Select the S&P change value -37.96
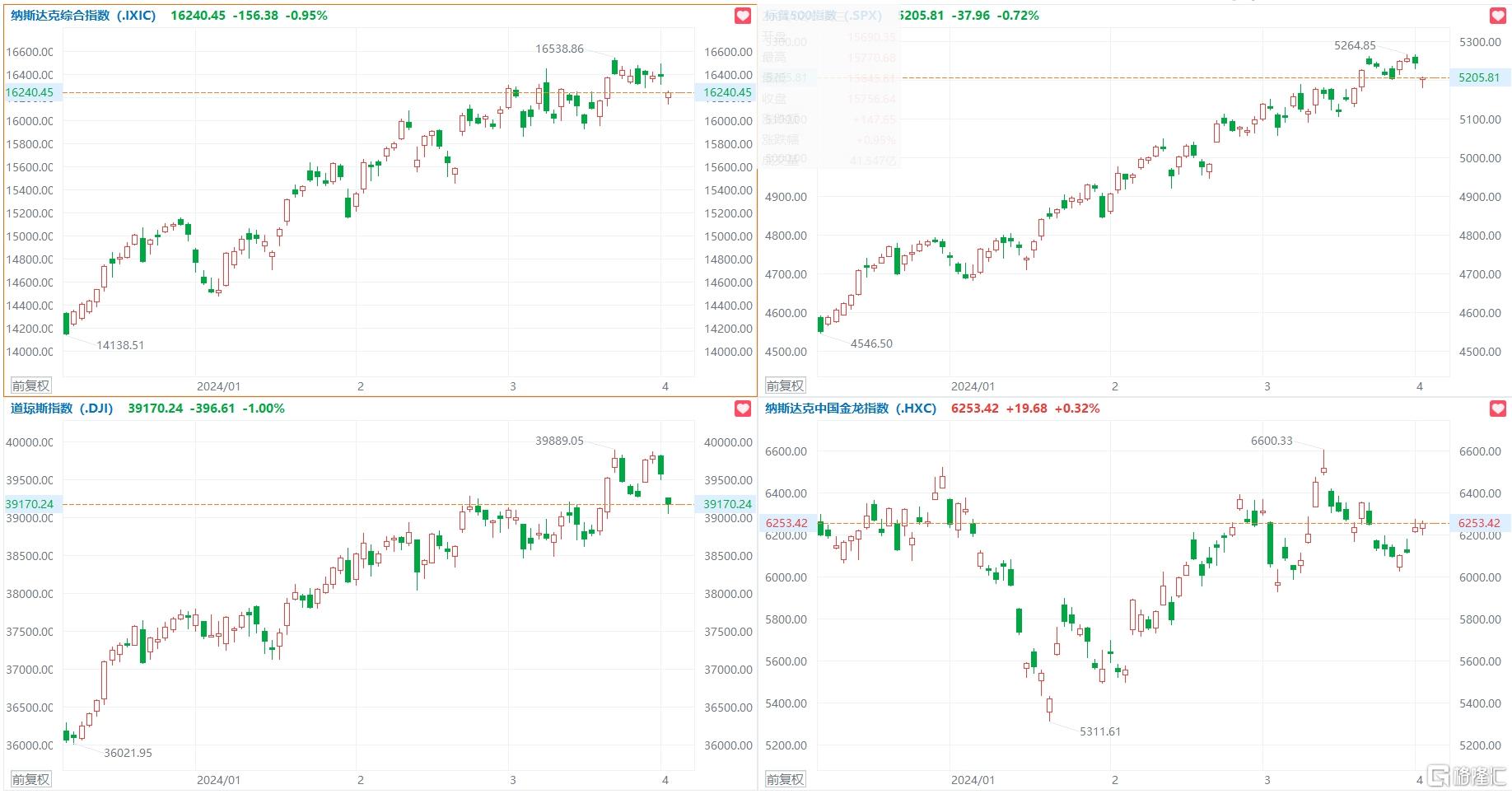Screen dimensions: 1512x794 (970, 16)
